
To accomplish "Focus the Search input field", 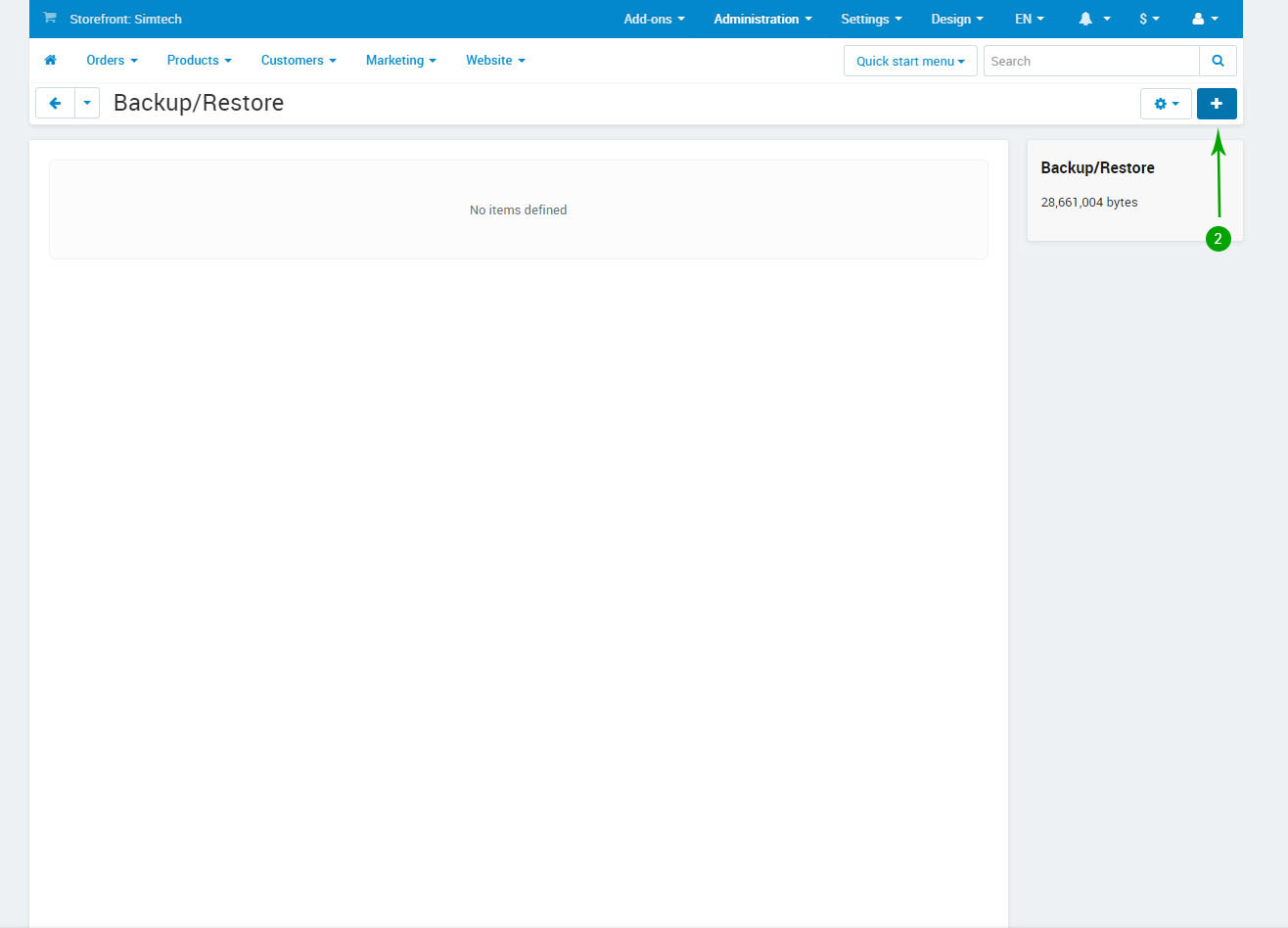I will click(x=1091, y=61).
